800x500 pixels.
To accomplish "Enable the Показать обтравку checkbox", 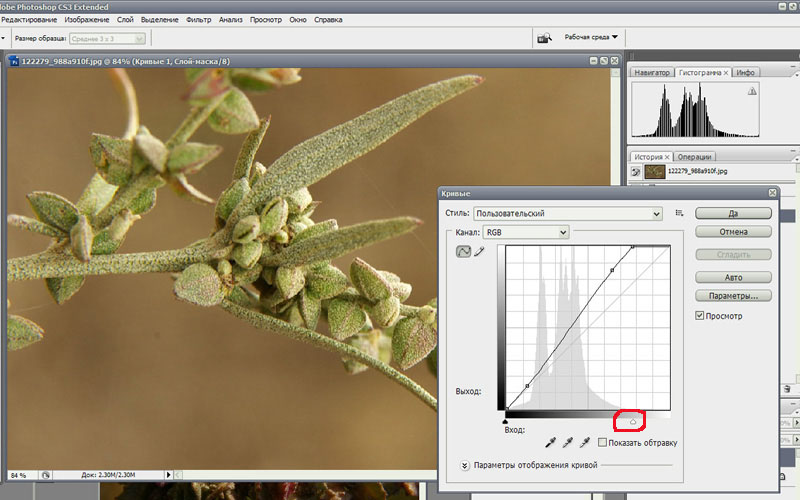I will [x=603, y=442].
